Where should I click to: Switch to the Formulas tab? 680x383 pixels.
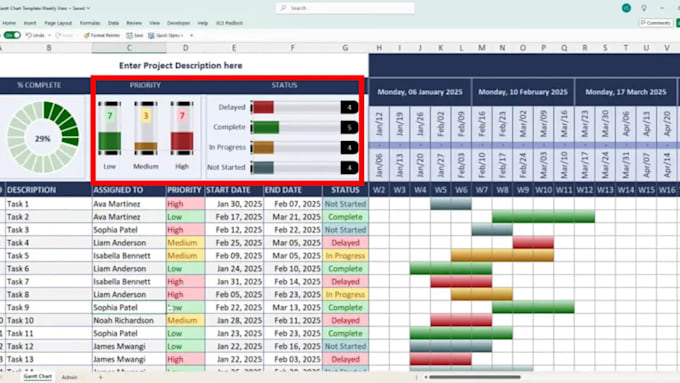pos(90,23)
